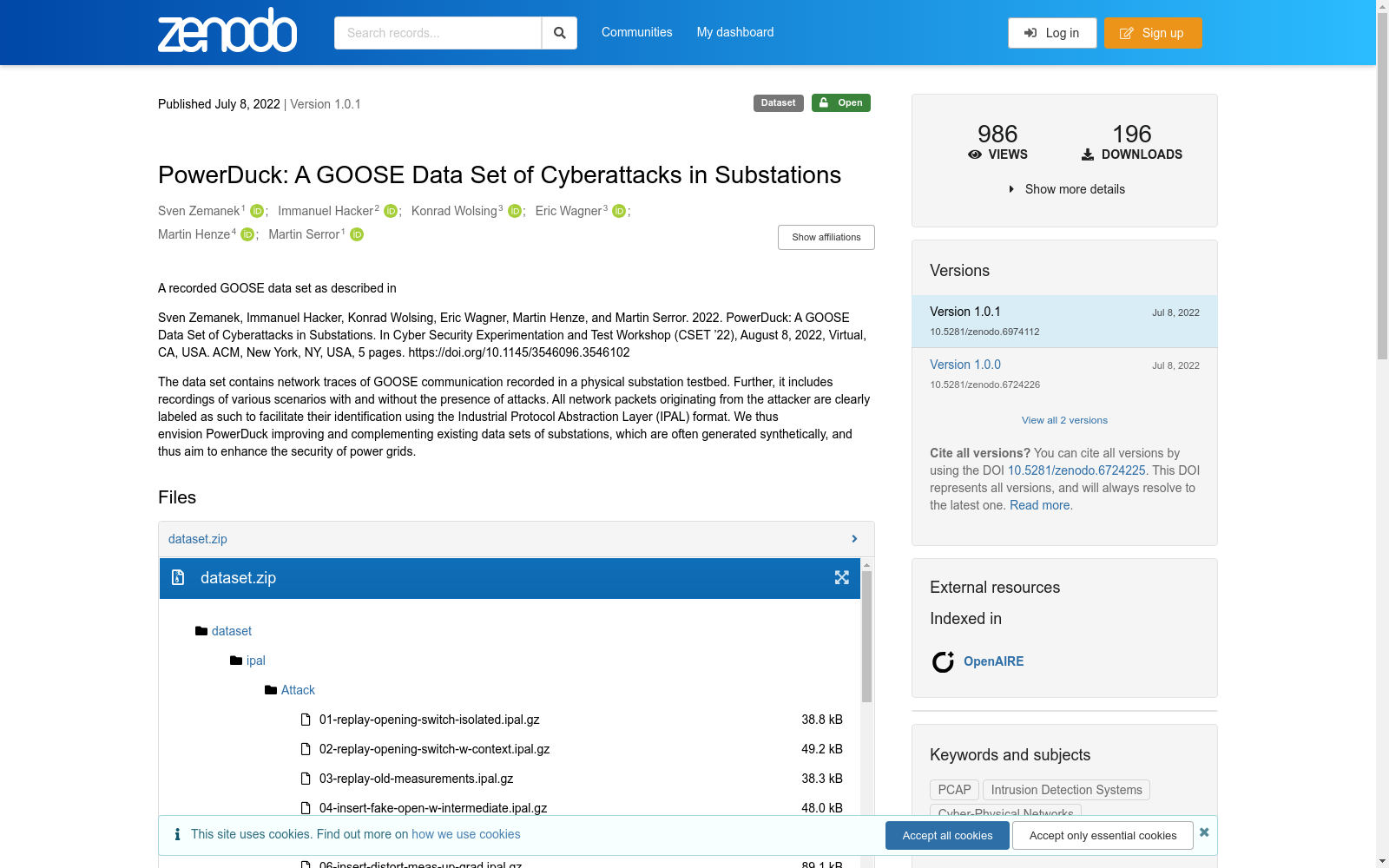Click file icon for 03-replay-old-measurements
Screen dimensions: 1389x868
click(x=306, y=779)
